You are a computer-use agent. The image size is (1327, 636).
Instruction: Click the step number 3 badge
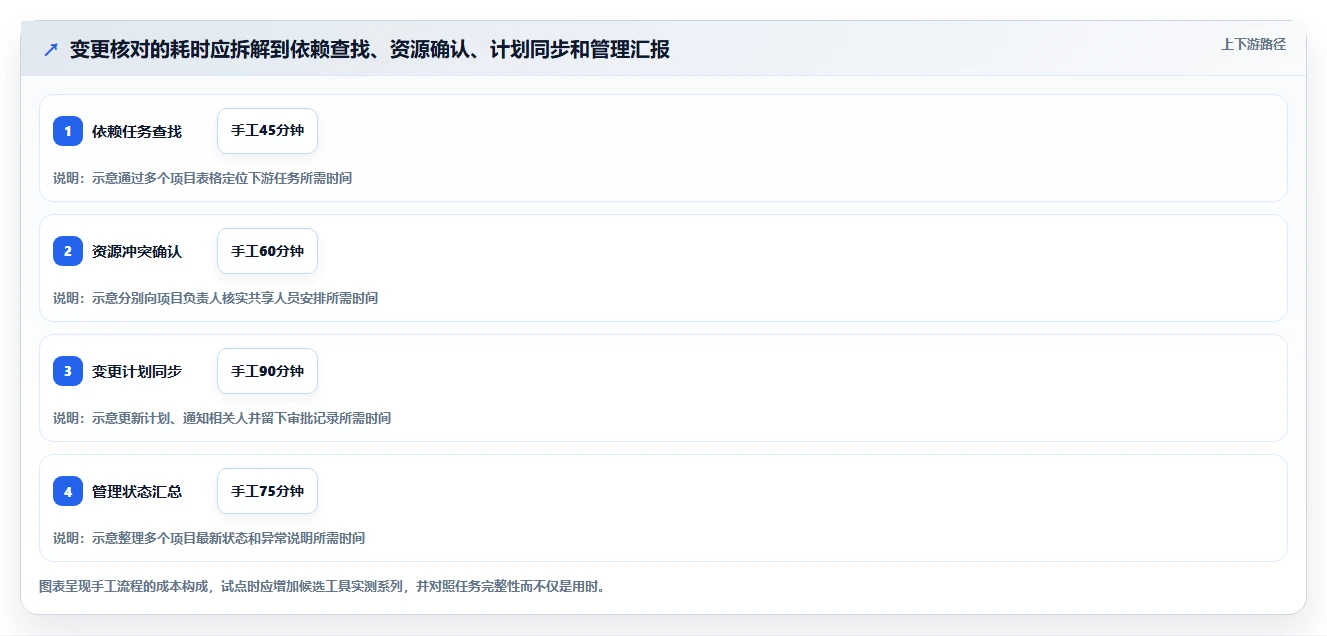tap(68, 371)
